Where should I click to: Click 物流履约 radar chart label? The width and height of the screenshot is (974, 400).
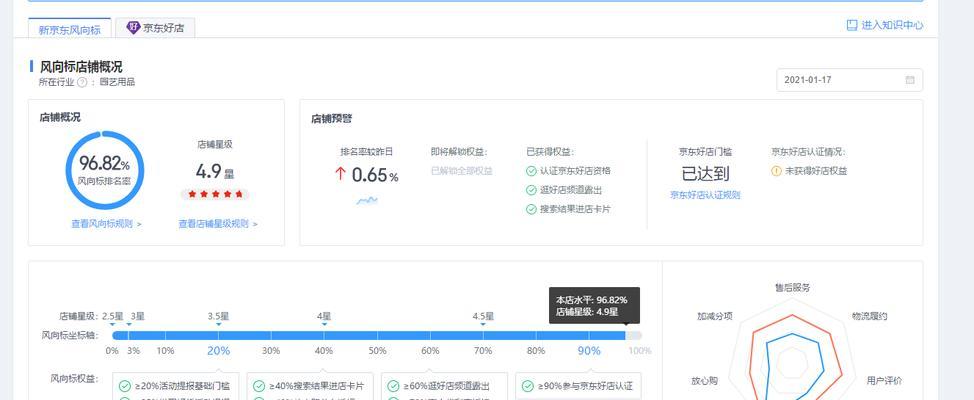pos(869,316)
